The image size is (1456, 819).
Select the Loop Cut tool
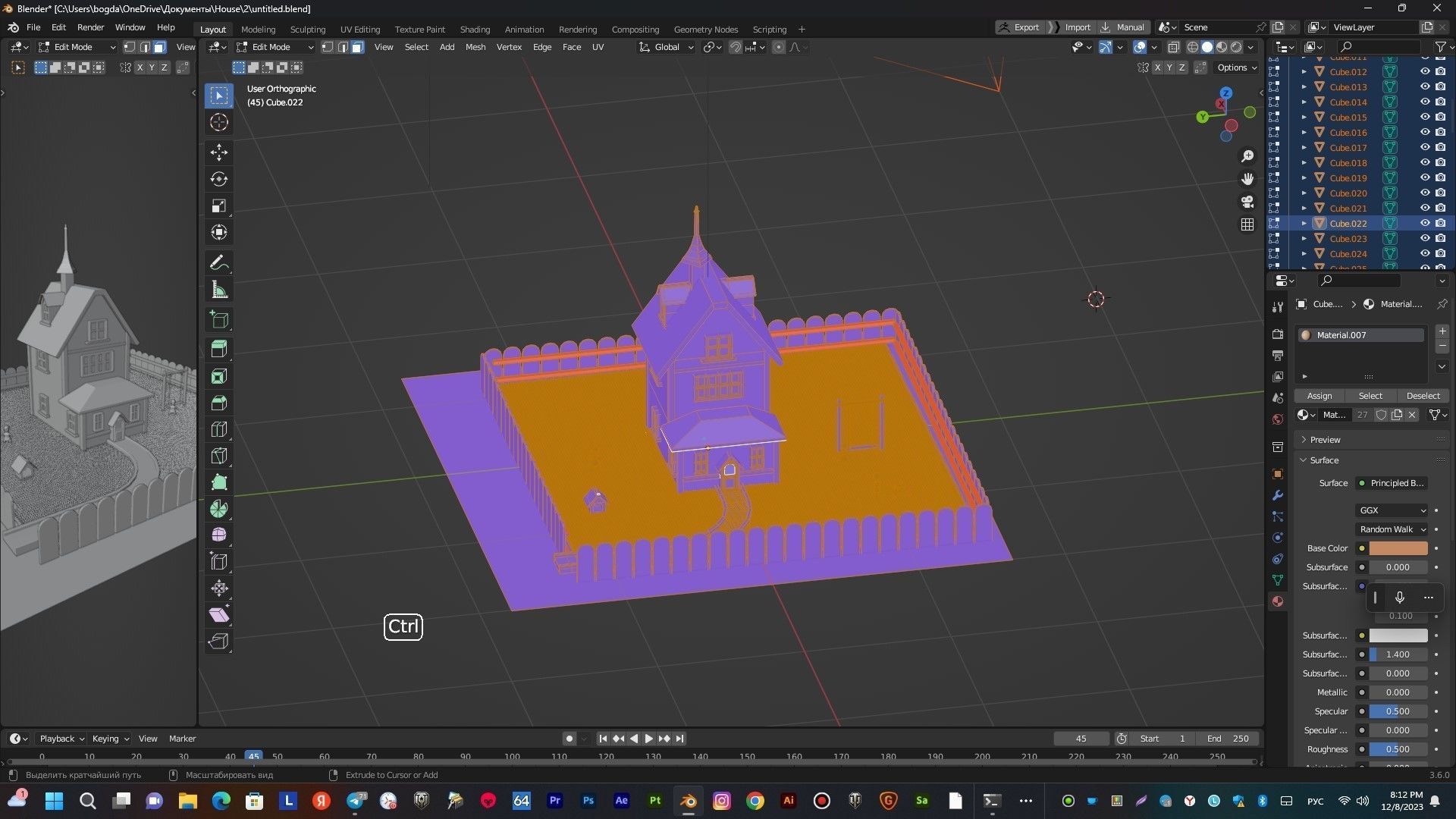coord(219,429)
